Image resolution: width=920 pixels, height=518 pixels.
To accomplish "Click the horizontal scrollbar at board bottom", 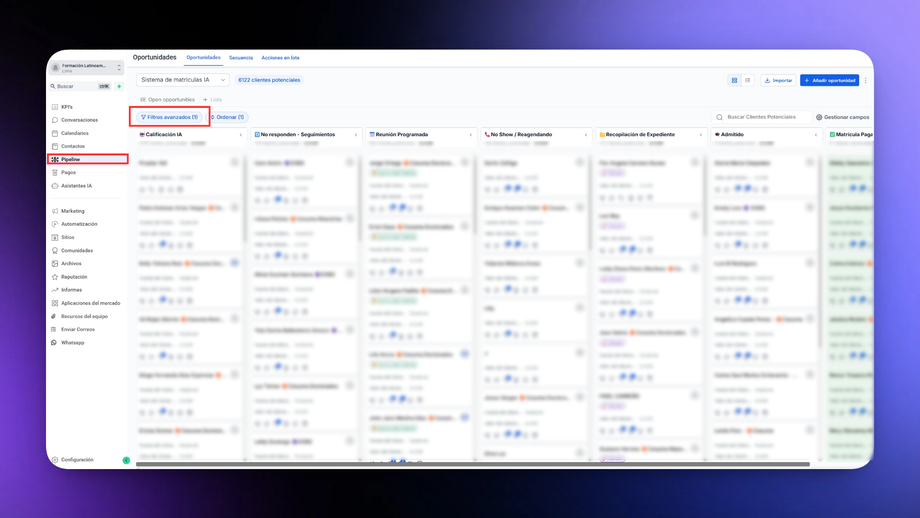I will 472,464.
